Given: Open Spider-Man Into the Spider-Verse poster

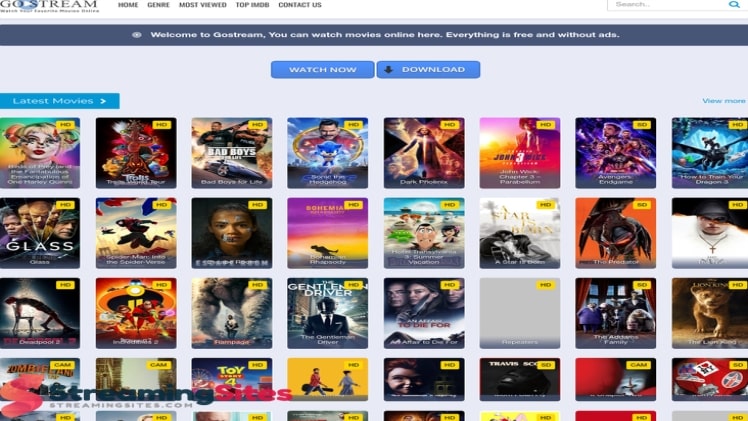Looking at the screenshot, I should tap(136, 233).
